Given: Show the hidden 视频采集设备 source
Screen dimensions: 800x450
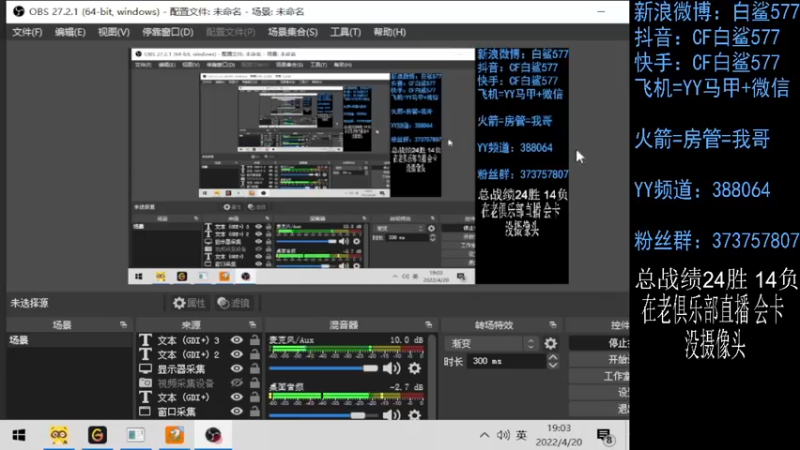Looking at the screenshot, I should click(236, 383).
